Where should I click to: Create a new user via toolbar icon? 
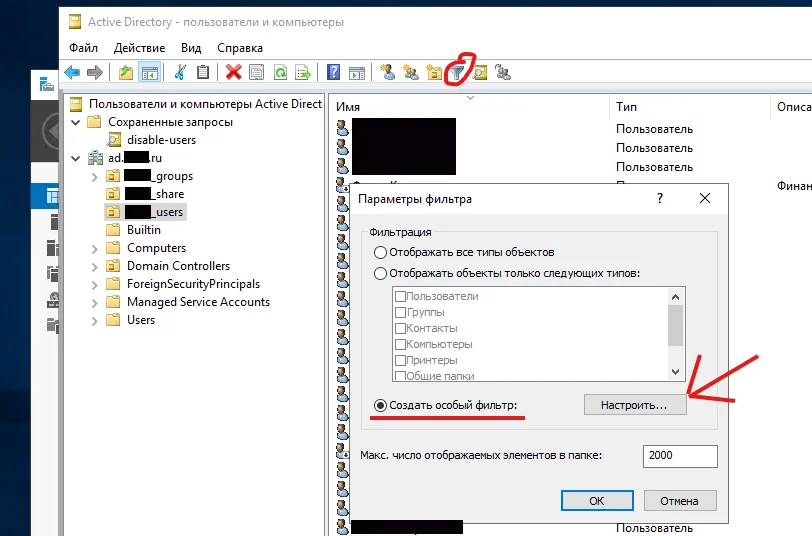(x=387, y=72)
